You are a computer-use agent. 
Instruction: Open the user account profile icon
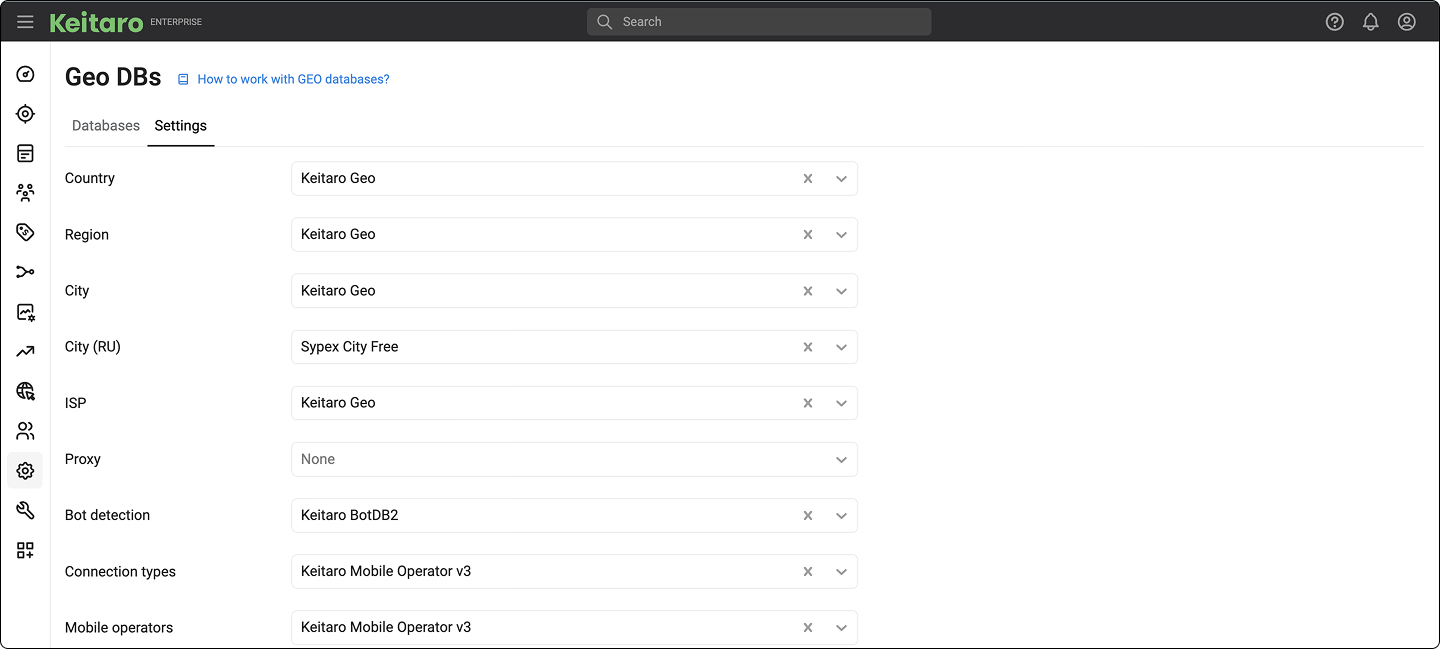[x=1407, y=22]
